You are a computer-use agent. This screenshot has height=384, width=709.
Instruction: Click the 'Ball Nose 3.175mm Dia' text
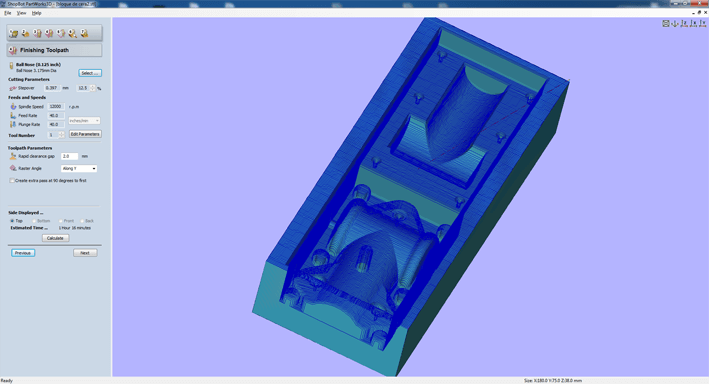[x=36, y=71]
